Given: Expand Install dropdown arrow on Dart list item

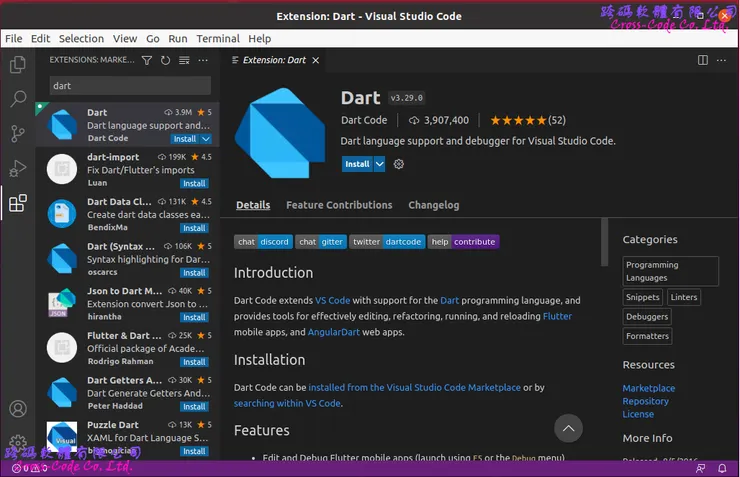Looking at the screenshot, I should pos(205,139).
